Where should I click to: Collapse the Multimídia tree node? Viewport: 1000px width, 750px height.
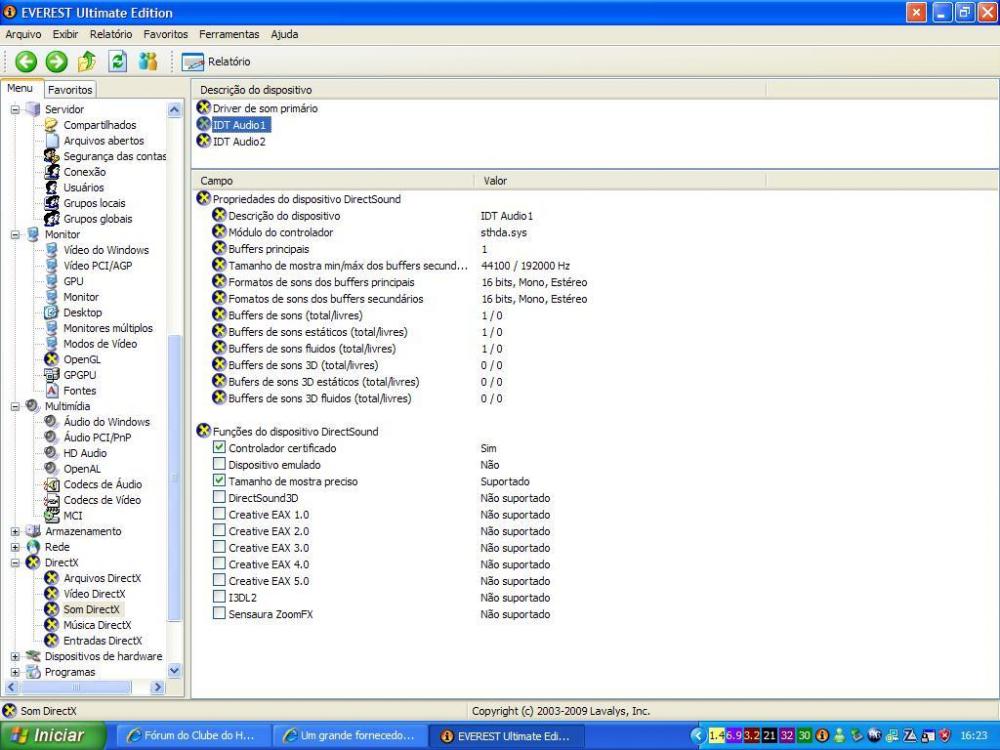point(15,407)
